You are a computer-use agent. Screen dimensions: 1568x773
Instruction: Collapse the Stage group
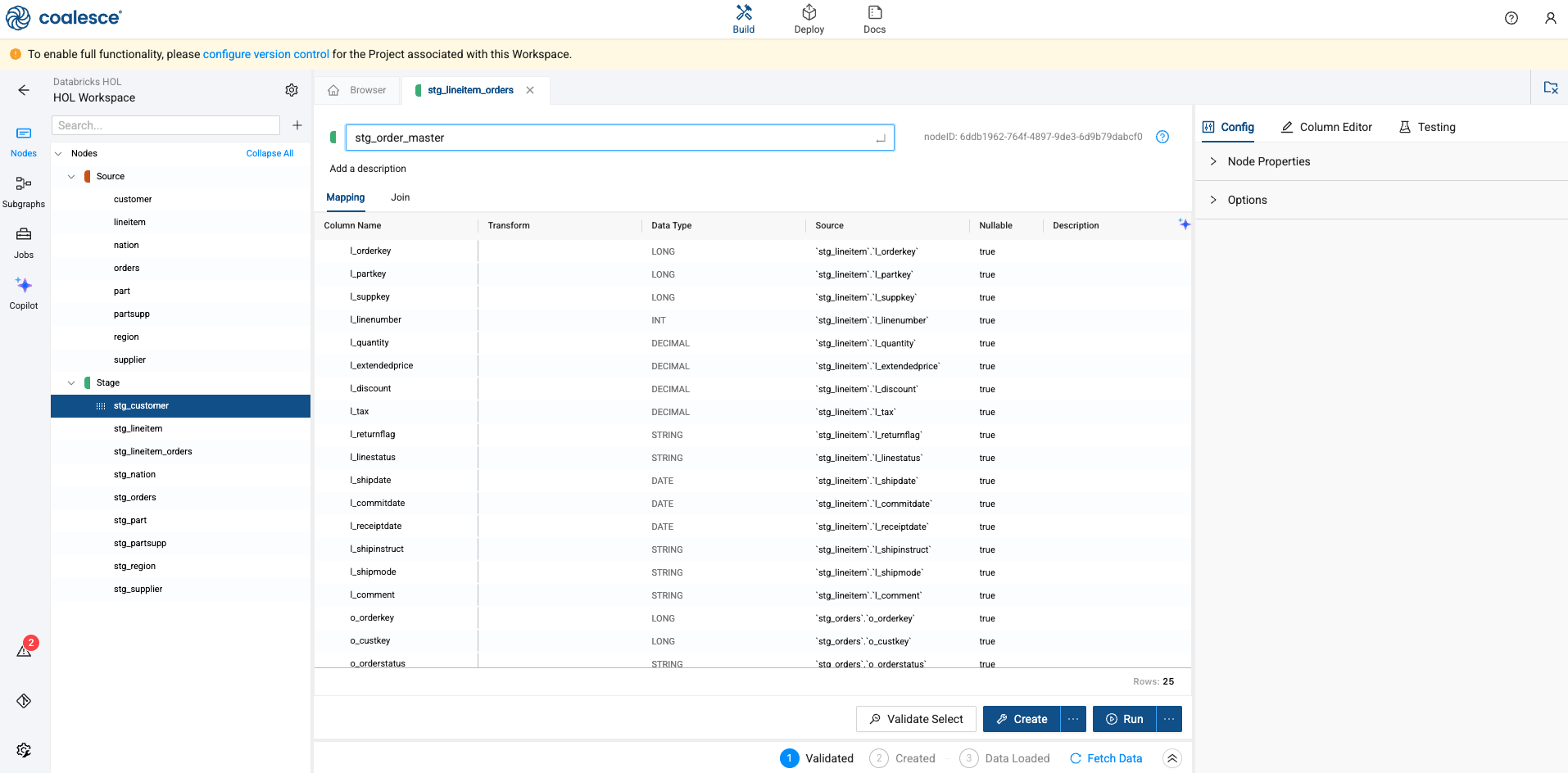coord(71,382)
